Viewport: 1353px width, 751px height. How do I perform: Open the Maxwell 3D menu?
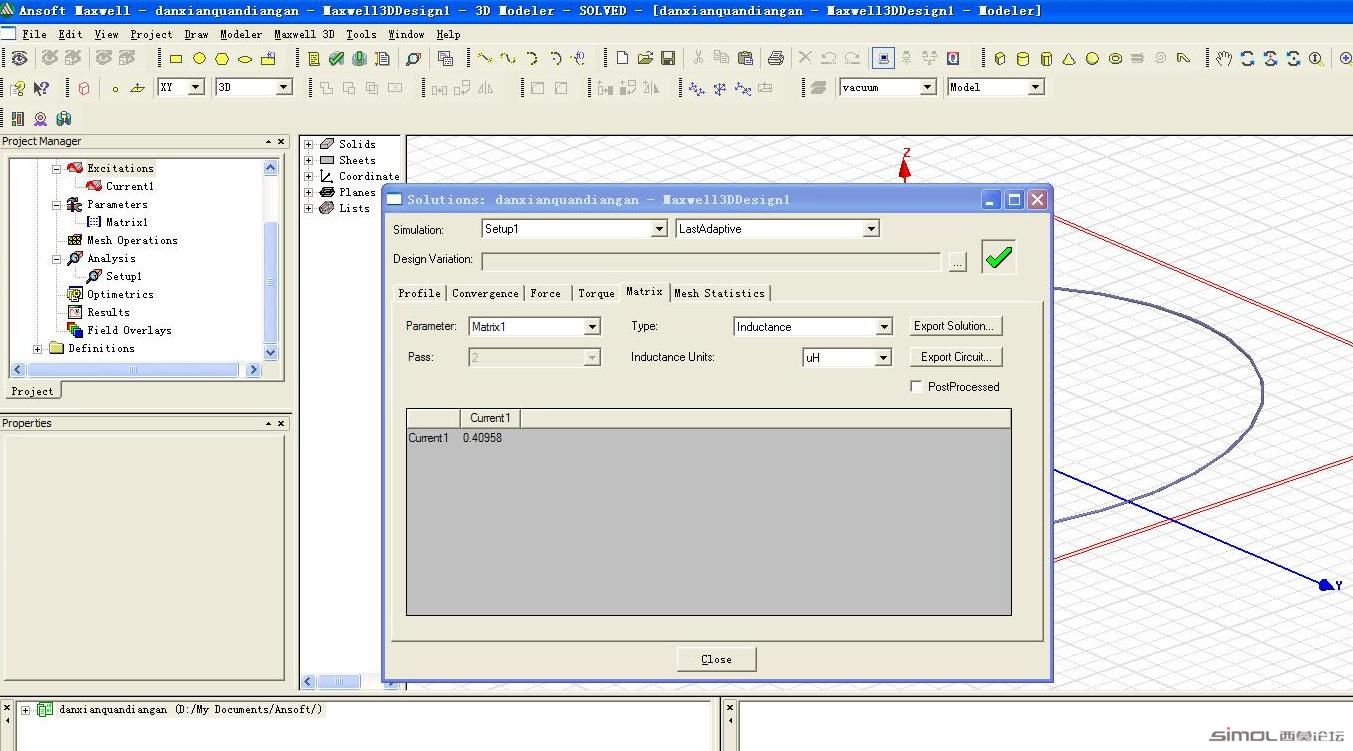[304, 34]
